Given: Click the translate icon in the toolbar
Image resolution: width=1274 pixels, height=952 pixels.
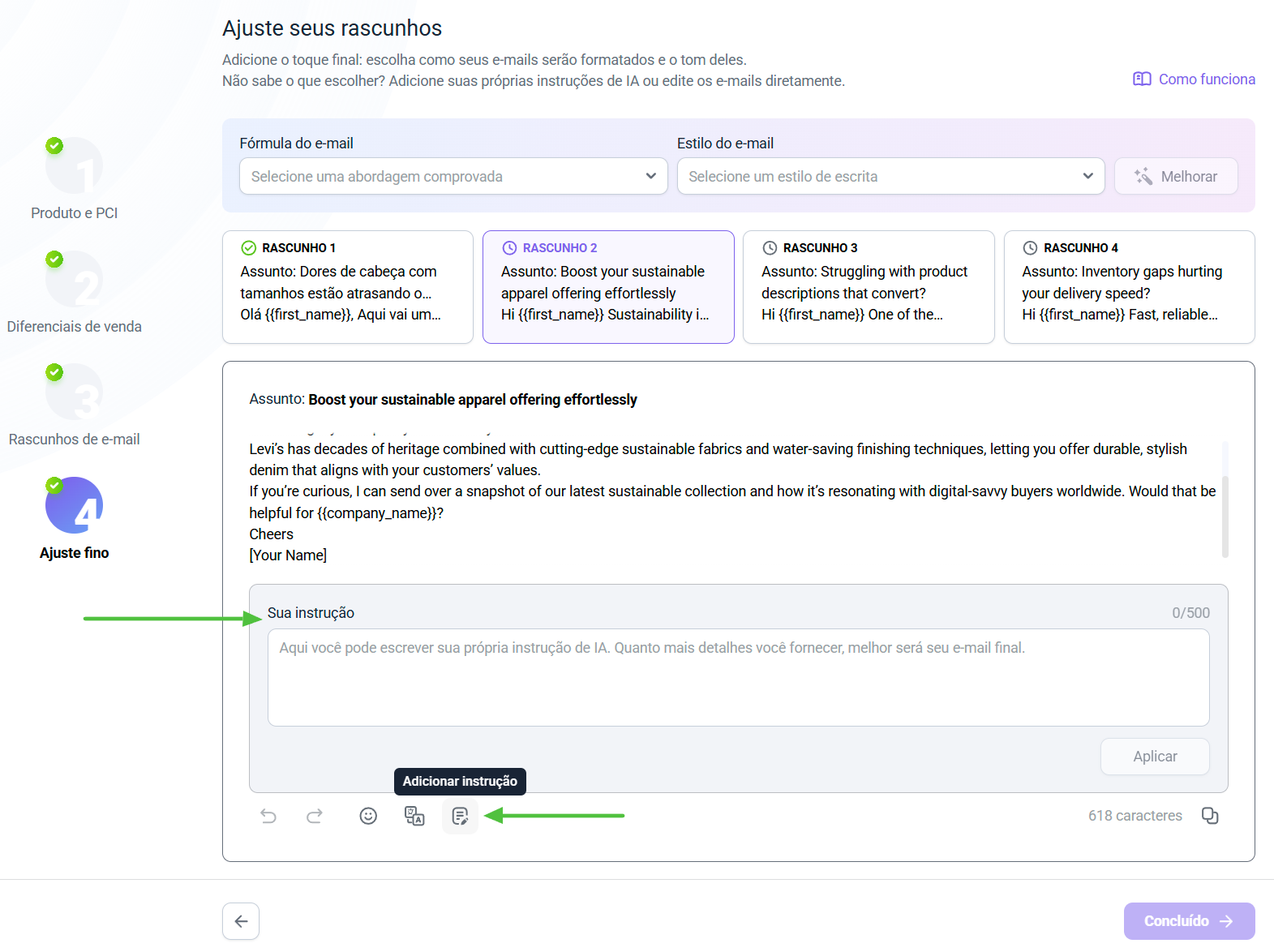Looking at the screenshot, I should [x=414, y=816].
